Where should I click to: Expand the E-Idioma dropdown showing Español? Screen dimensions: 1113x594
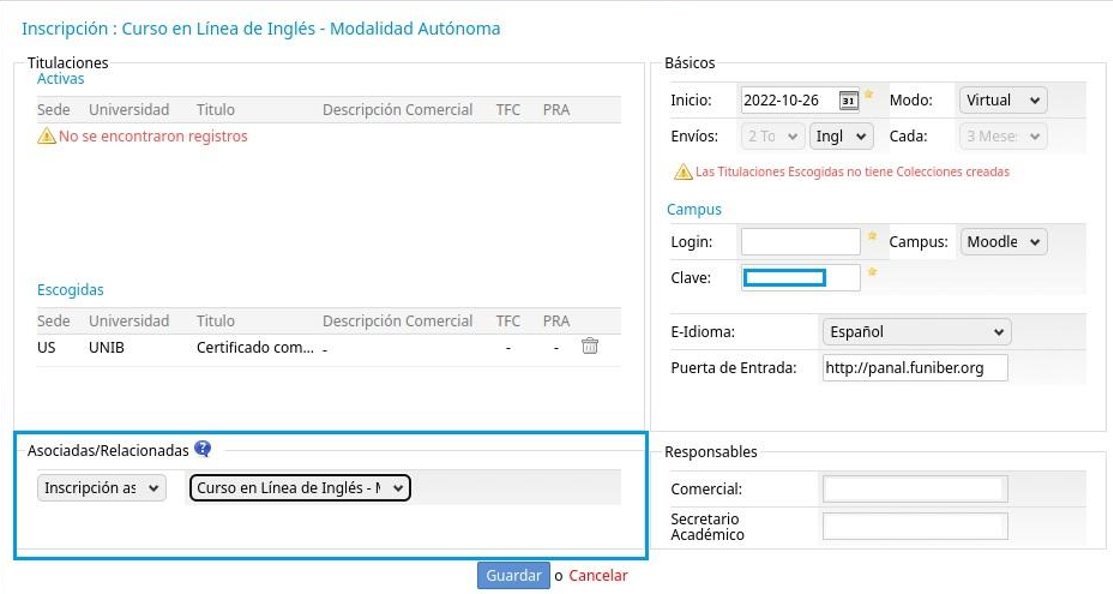tap(915, 332)
